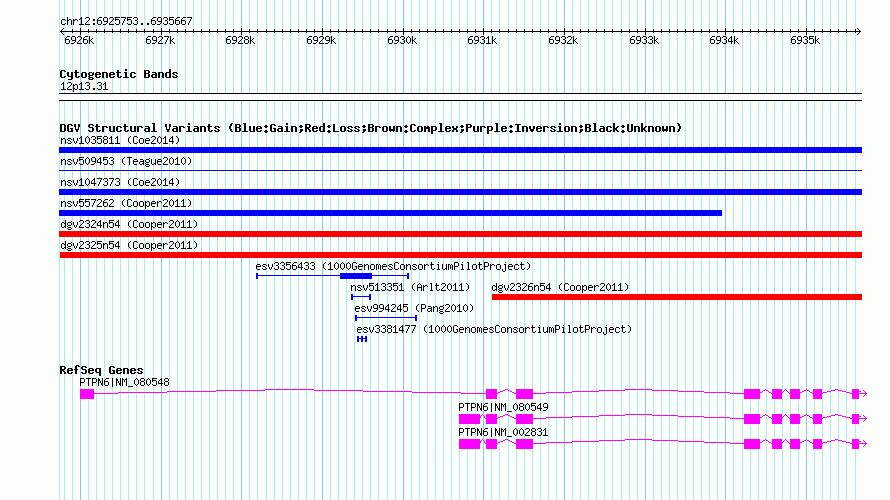Click the last exon arrow of PTPN6|NM_080548
The image size is (890, 500).
(x=859, y=394)
